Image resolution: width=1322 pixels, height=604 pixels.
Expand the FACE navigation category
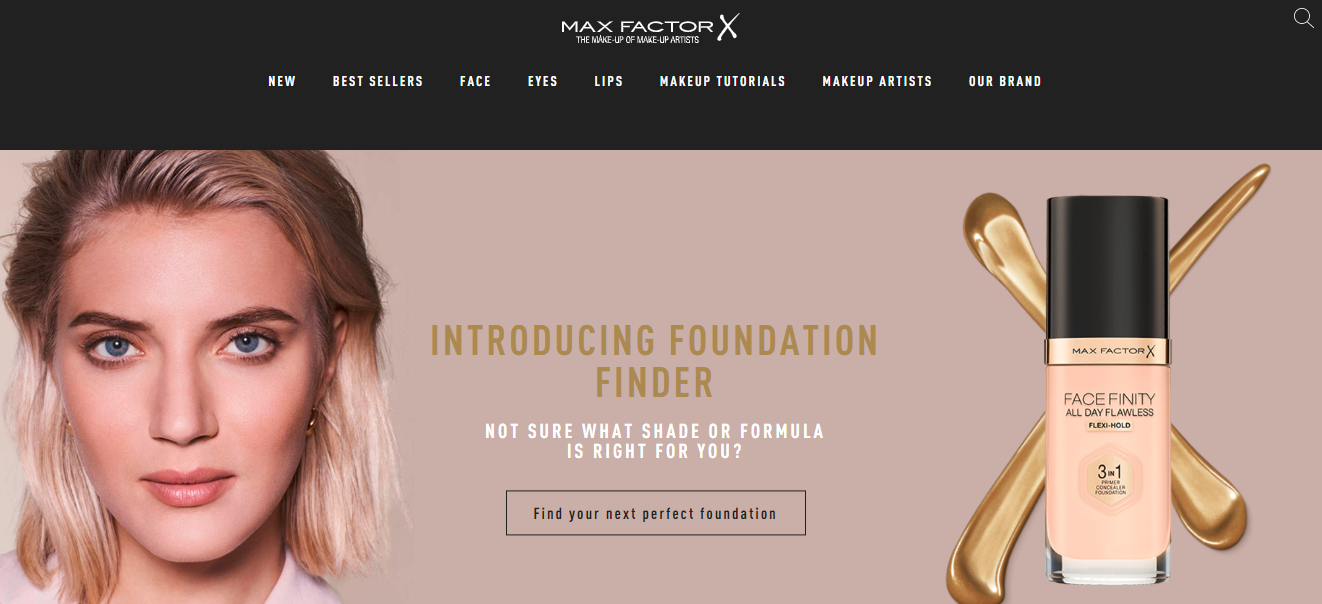coord(475,81)
